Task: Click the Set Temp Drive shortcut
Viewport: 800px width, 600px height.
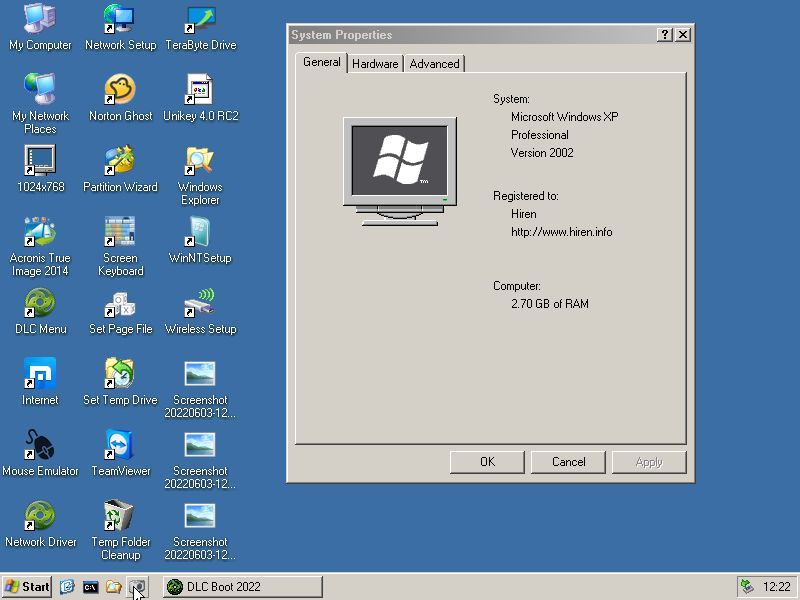Action: coord(120,382)
